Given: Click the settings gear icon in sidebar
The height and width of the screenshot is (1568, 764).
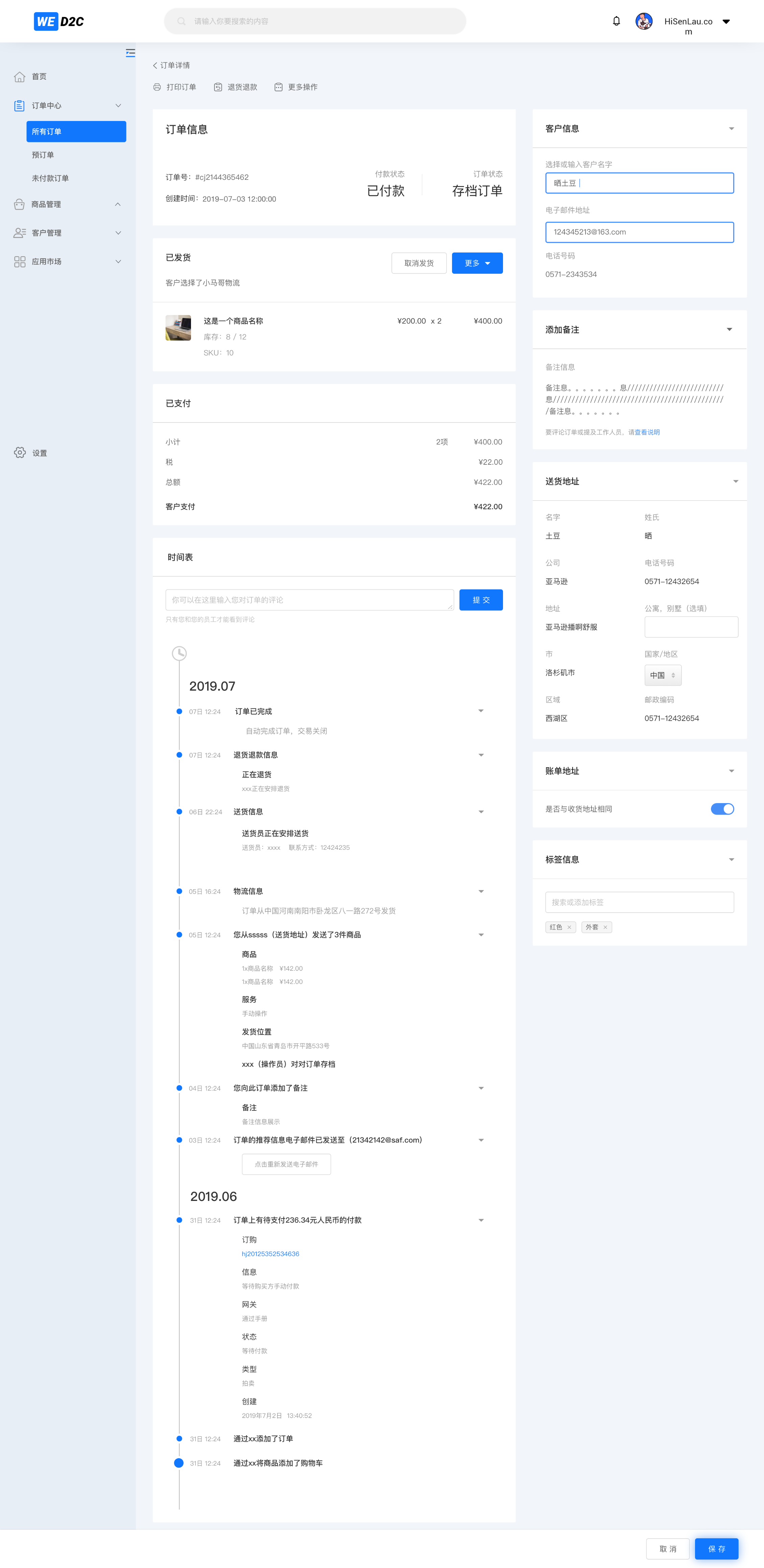Looking at the screenshot, I should click(20, 452).
